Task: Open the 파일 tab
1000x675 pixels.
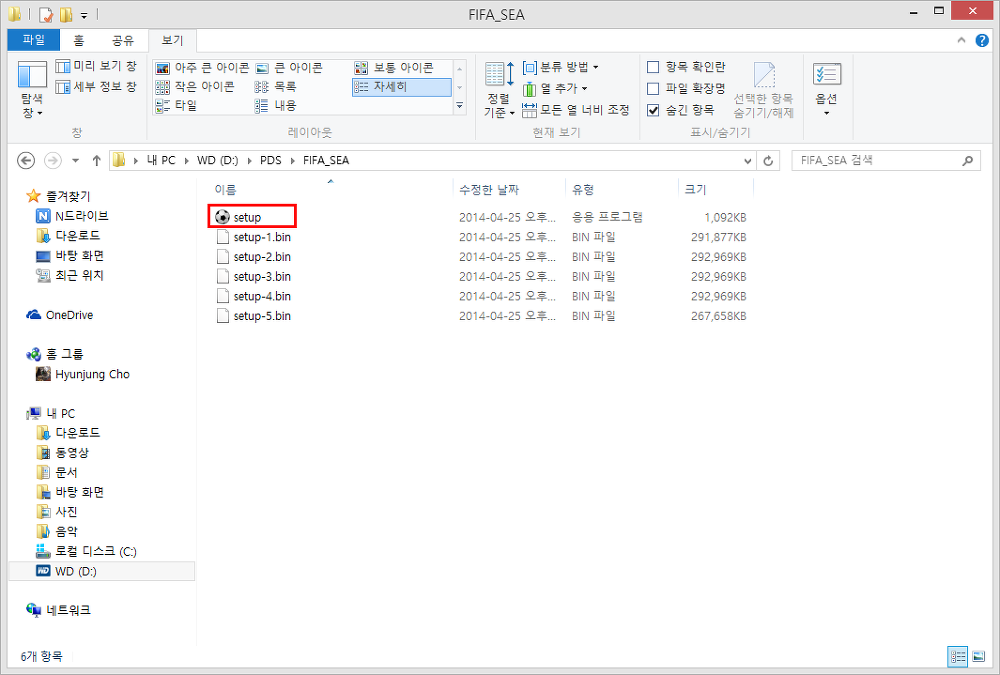Action: (34, 40)
